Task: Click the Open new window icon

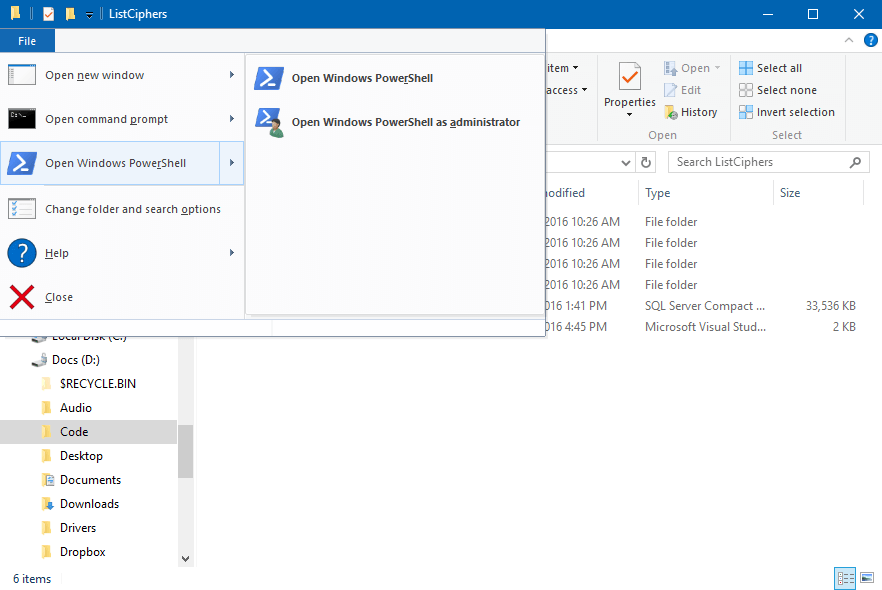Action: click(x=22, y=75)
